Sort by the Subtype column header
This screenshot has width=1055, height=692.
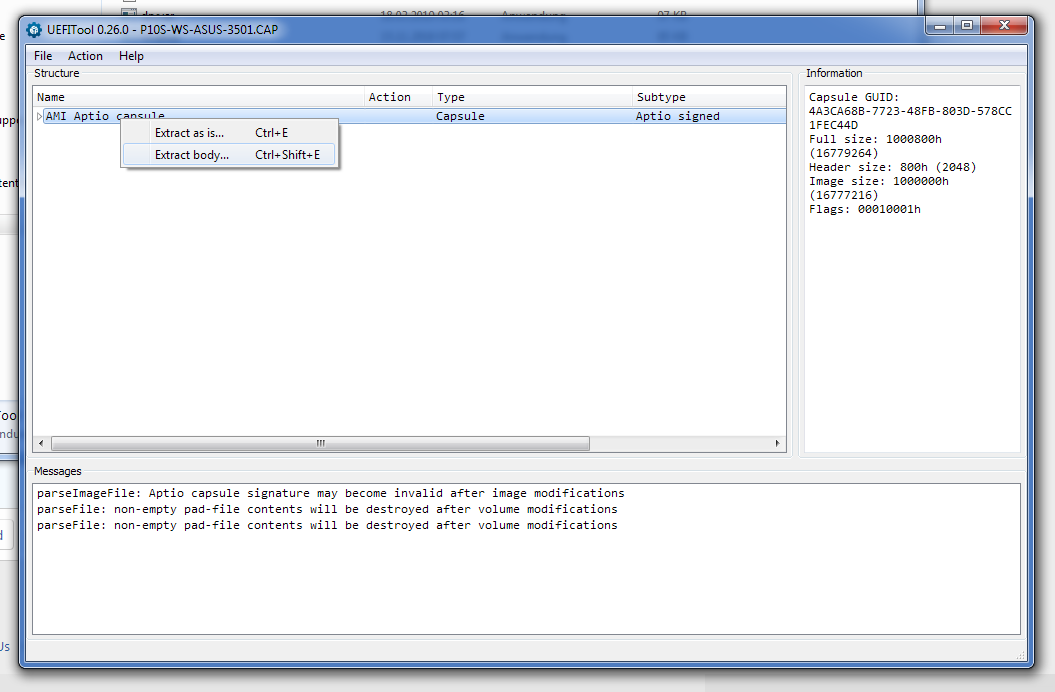coord(661,97)
